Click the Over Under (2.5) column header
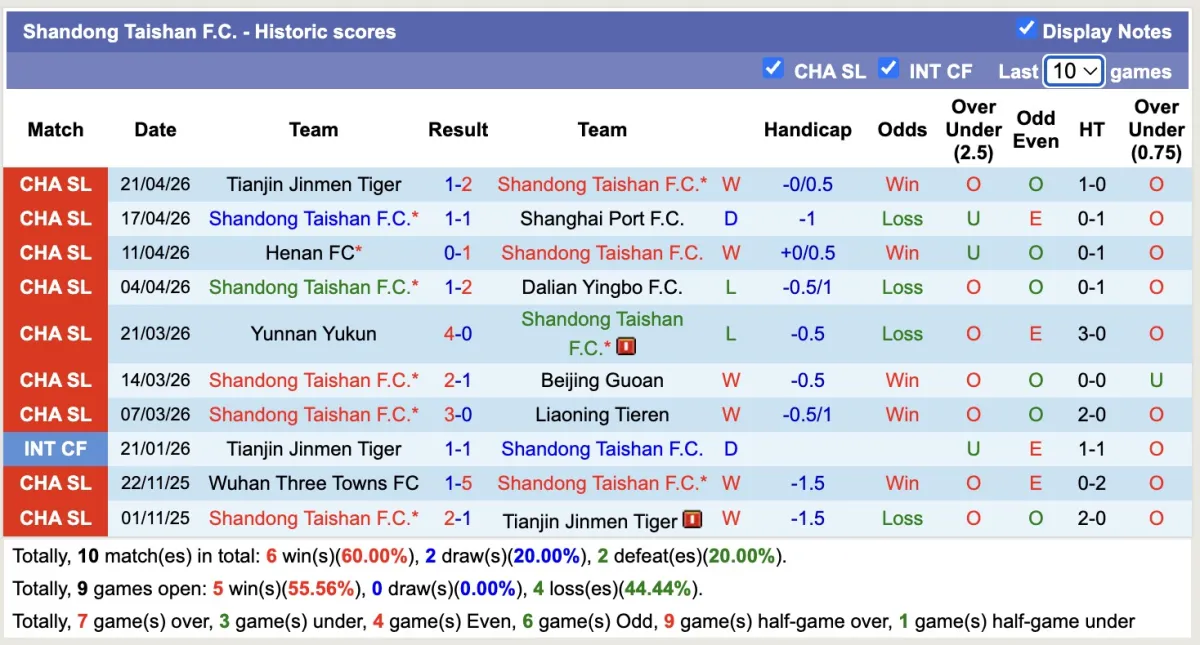 pos(973,129)
